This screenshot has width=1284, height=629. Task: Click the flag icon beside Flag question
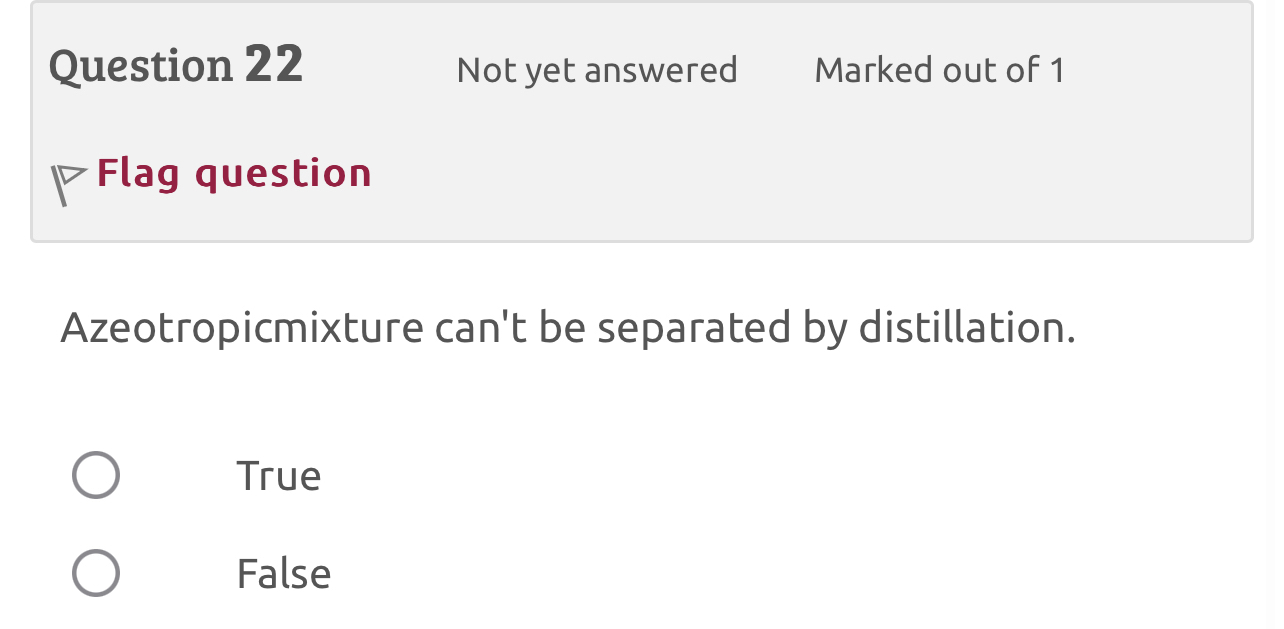click(x=66, y=179)
